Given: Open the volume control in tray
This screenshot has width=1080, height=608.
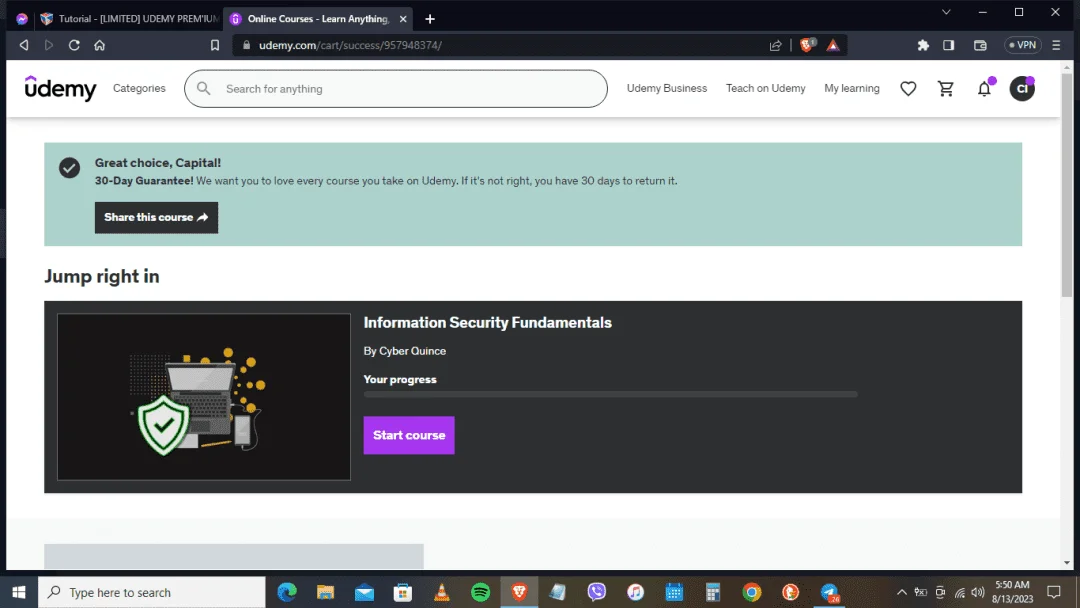Looking at the screenshot, I should click(977, 592).
